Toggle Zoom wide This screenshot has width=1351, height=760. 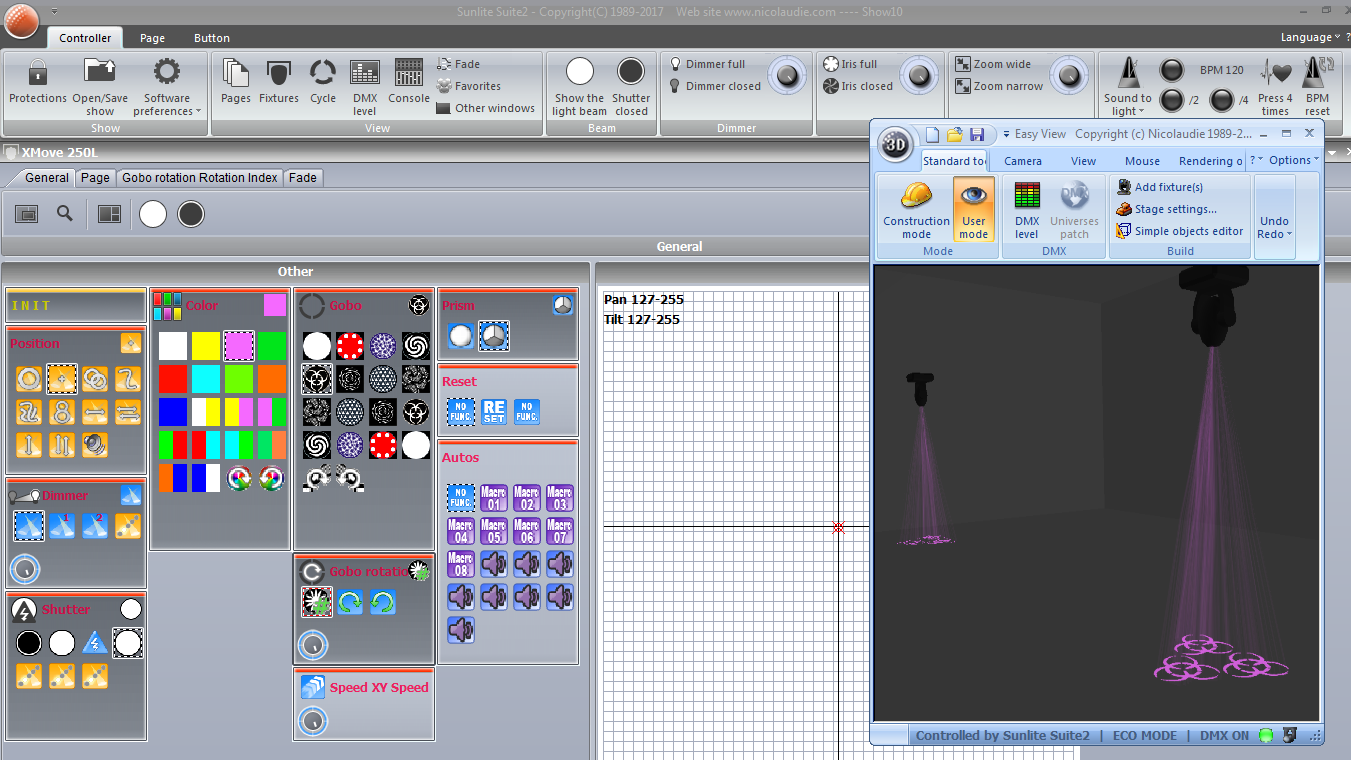(993, 64)
